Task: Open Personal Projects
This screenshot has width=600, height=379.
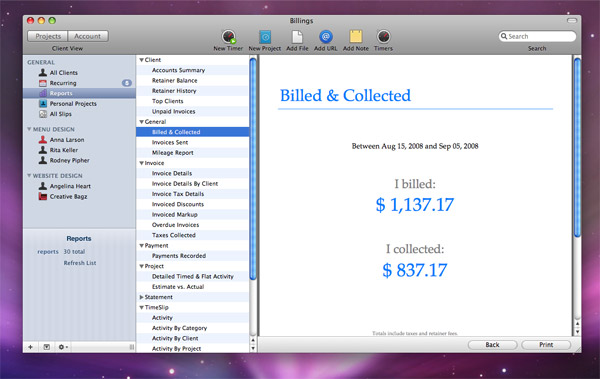Action: click(73, 103)
